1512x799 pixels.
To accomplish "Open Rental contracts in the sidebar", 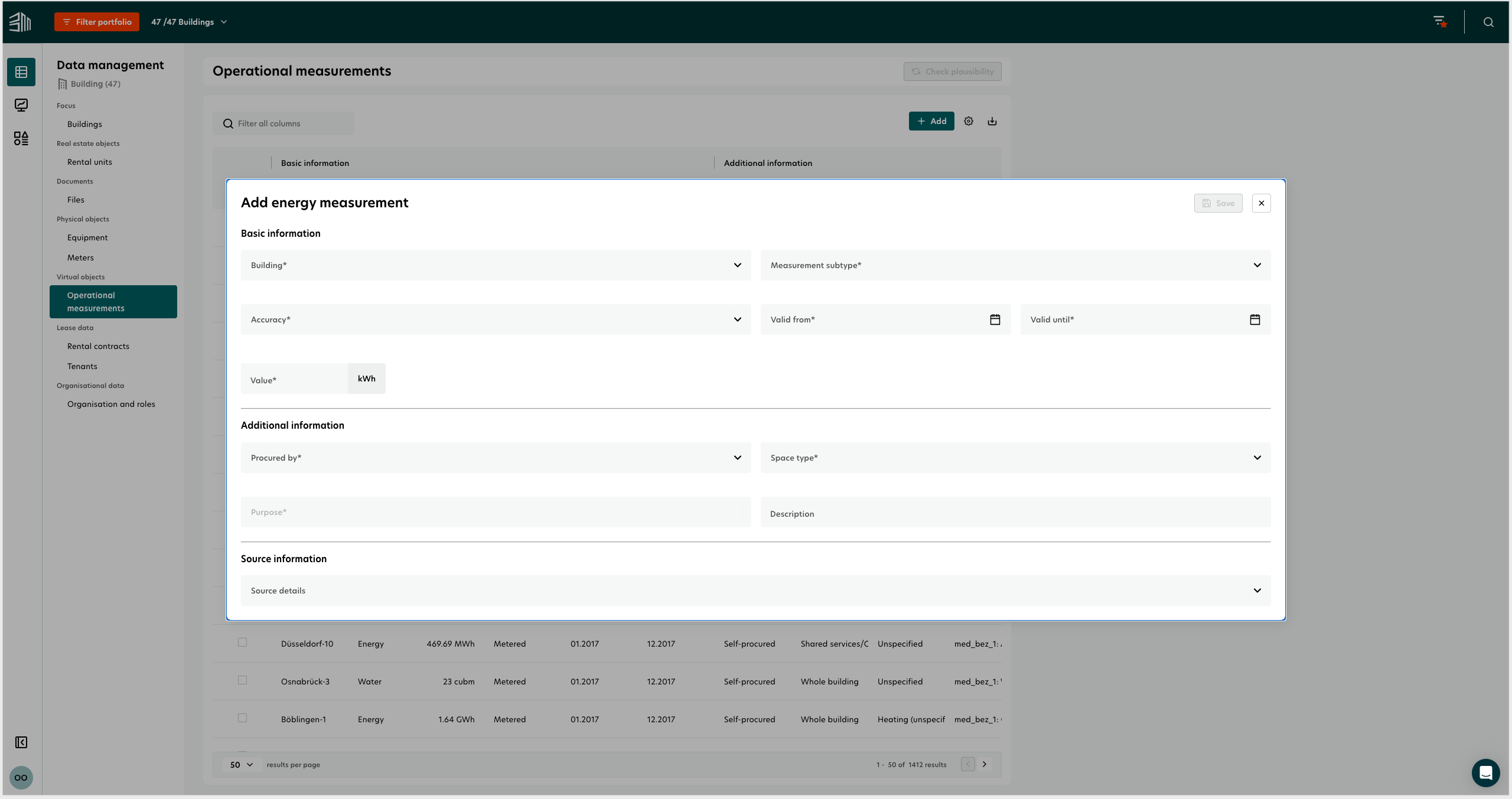I will (x=98, y=346).
